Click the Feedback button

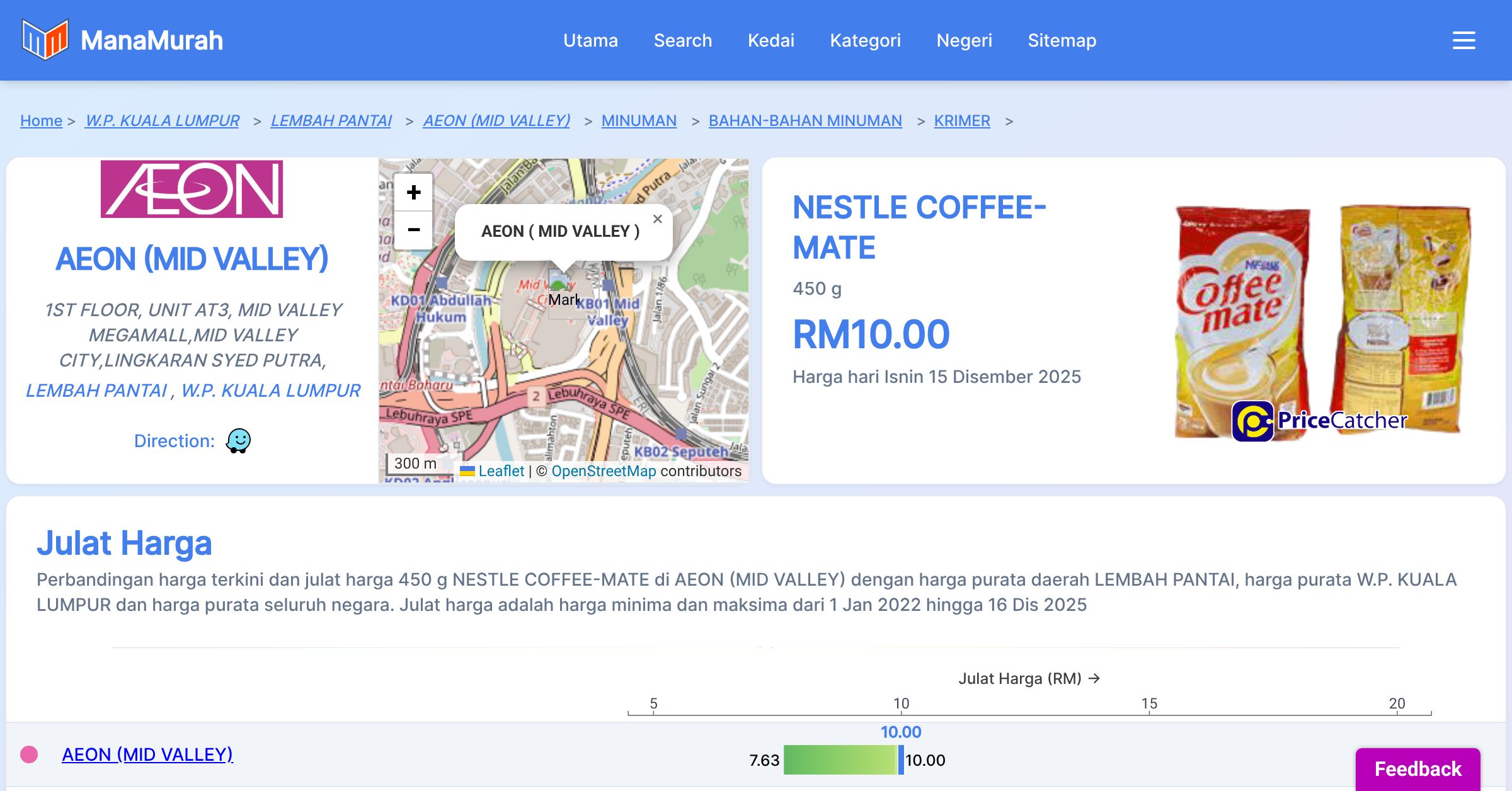point(1417,768)
